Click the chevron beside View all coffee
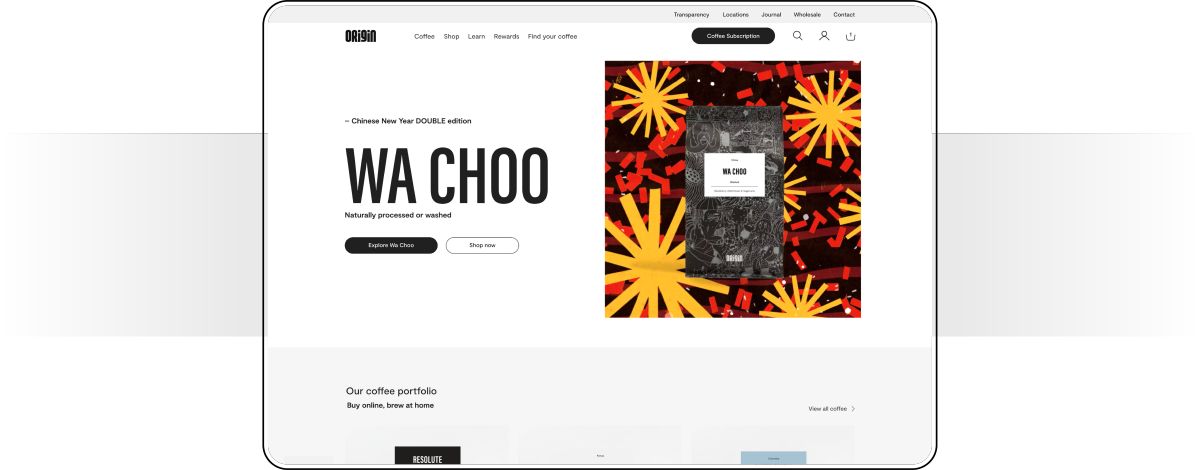This screenshot has width=1200, height=470. tap(853, 409)
